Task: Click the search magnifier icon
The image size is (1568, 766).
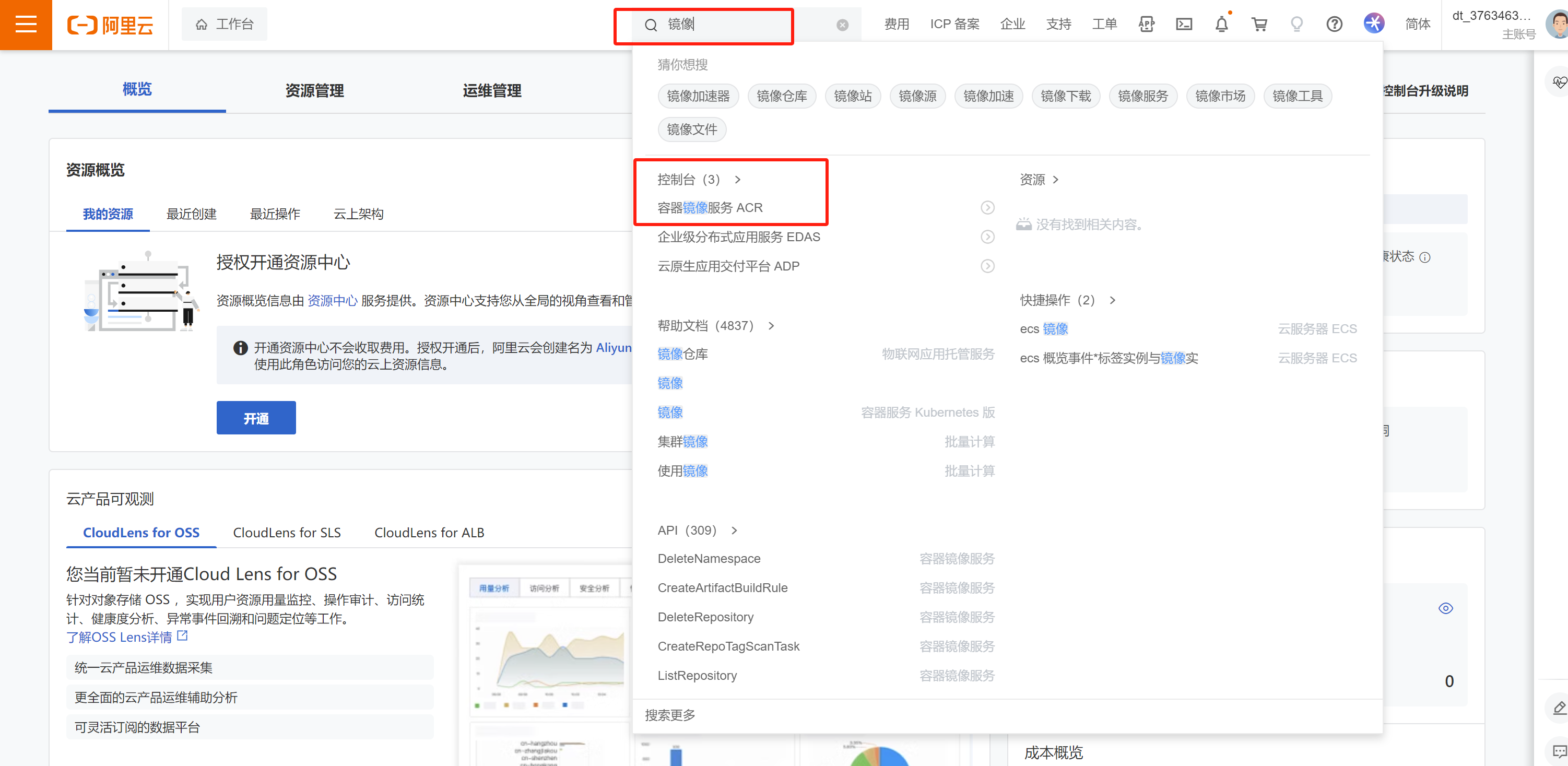Action: pos(651,25)
